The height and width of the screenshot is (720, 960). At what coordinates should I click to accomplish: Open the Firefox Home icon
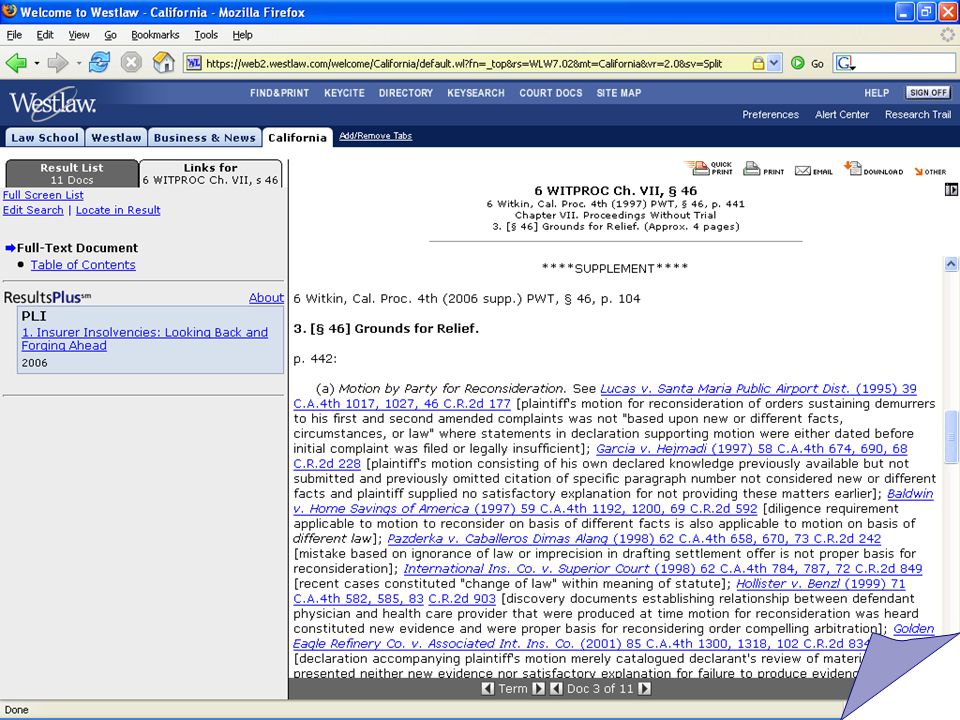(163, 62)
